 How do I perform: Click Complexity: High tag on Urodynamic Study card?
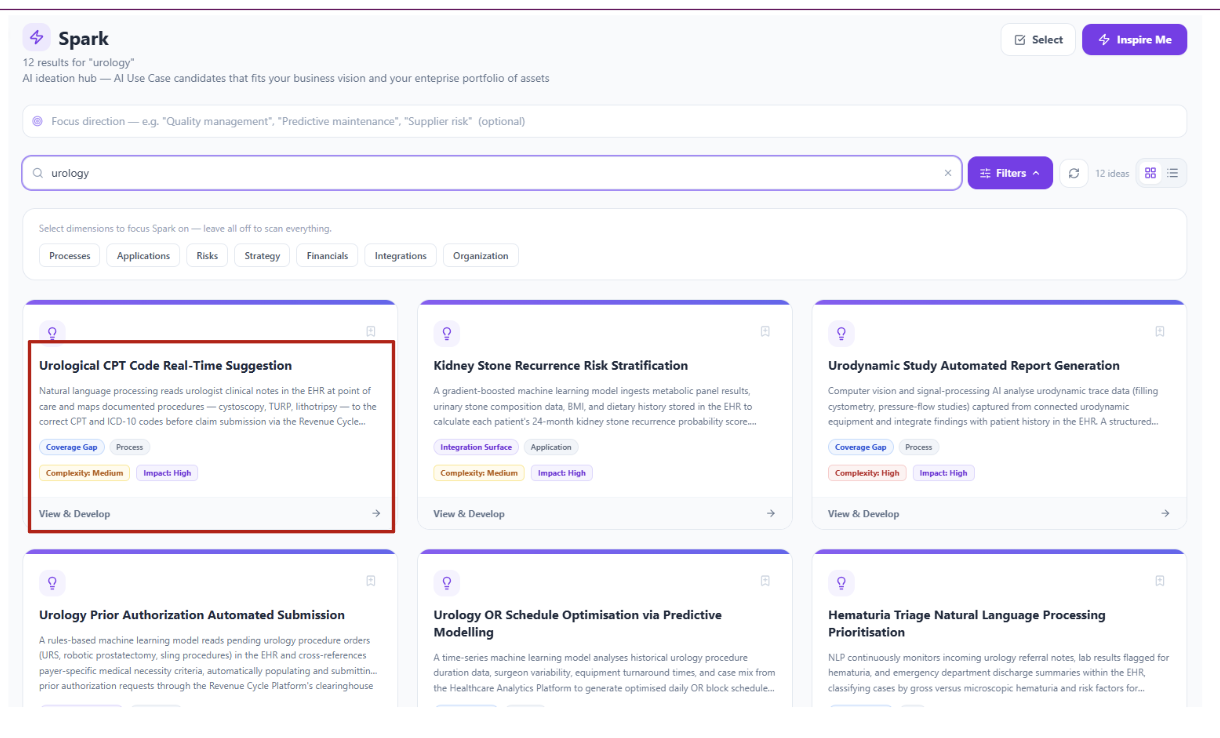(x=867, y=473)
